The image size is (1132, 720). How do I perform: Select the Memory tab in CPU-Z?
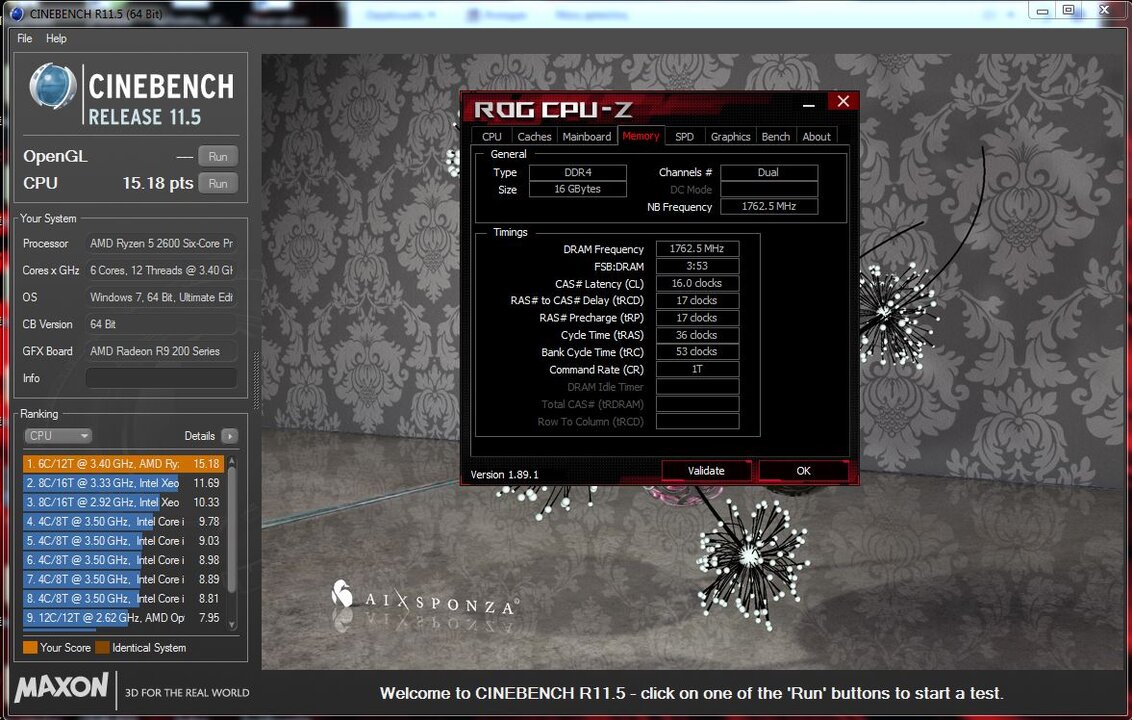pyautogui.click(x=640, y=136)
